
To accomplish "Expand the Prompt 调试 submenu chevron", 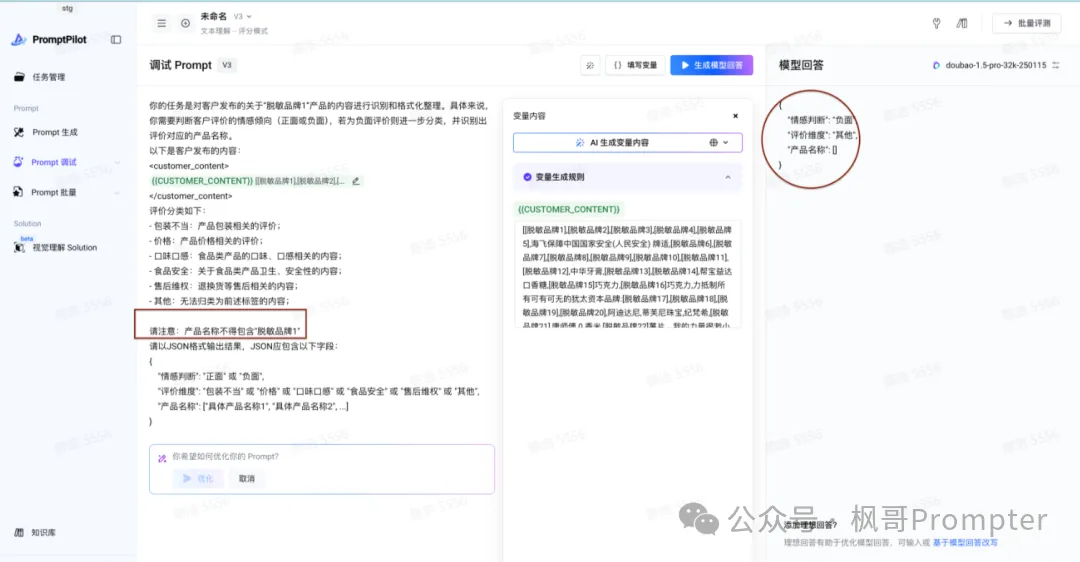I will 117,163.
